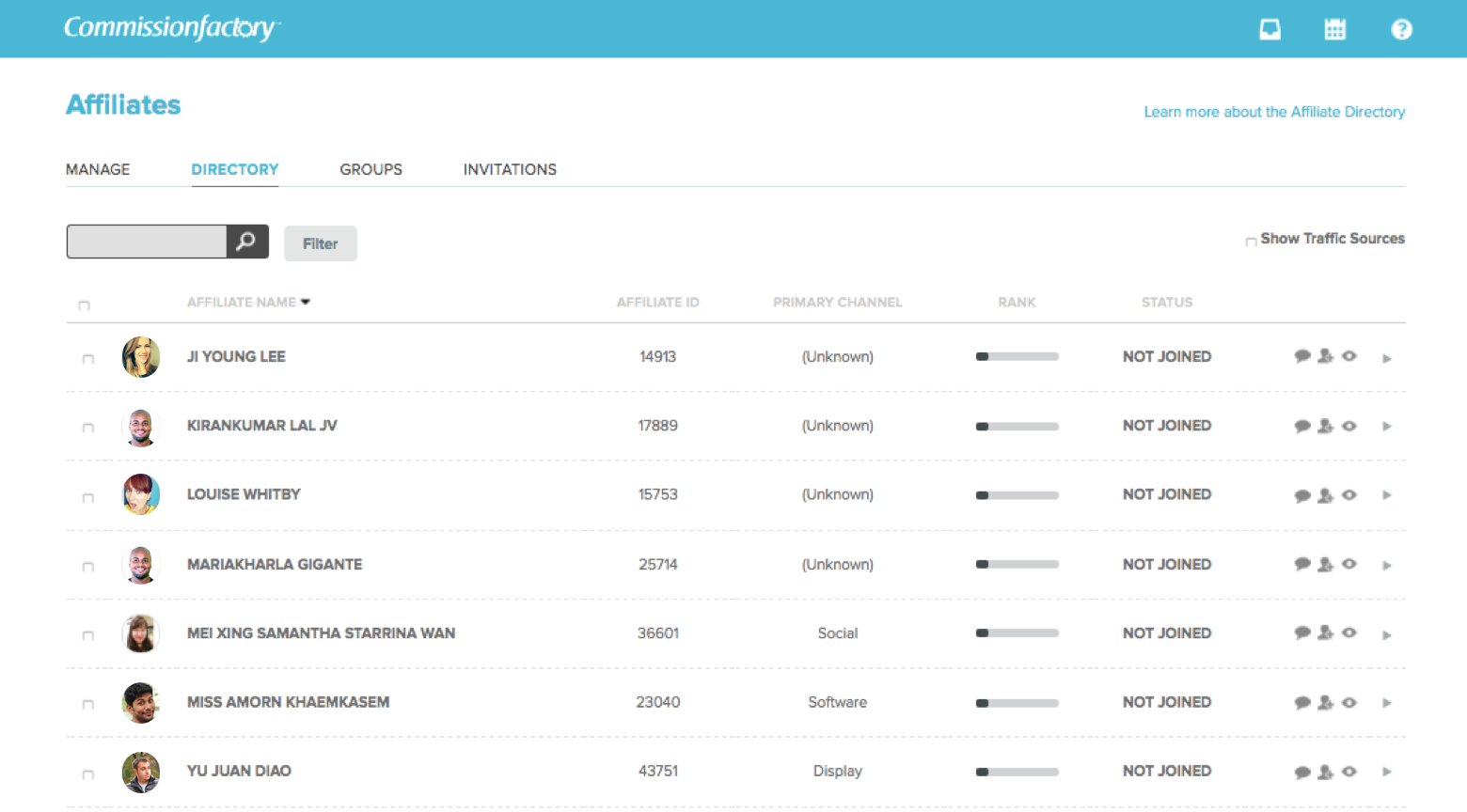Screen dimensions: 1467x812
Task: Open the calendar icon in header
Action: point(1334,29)
